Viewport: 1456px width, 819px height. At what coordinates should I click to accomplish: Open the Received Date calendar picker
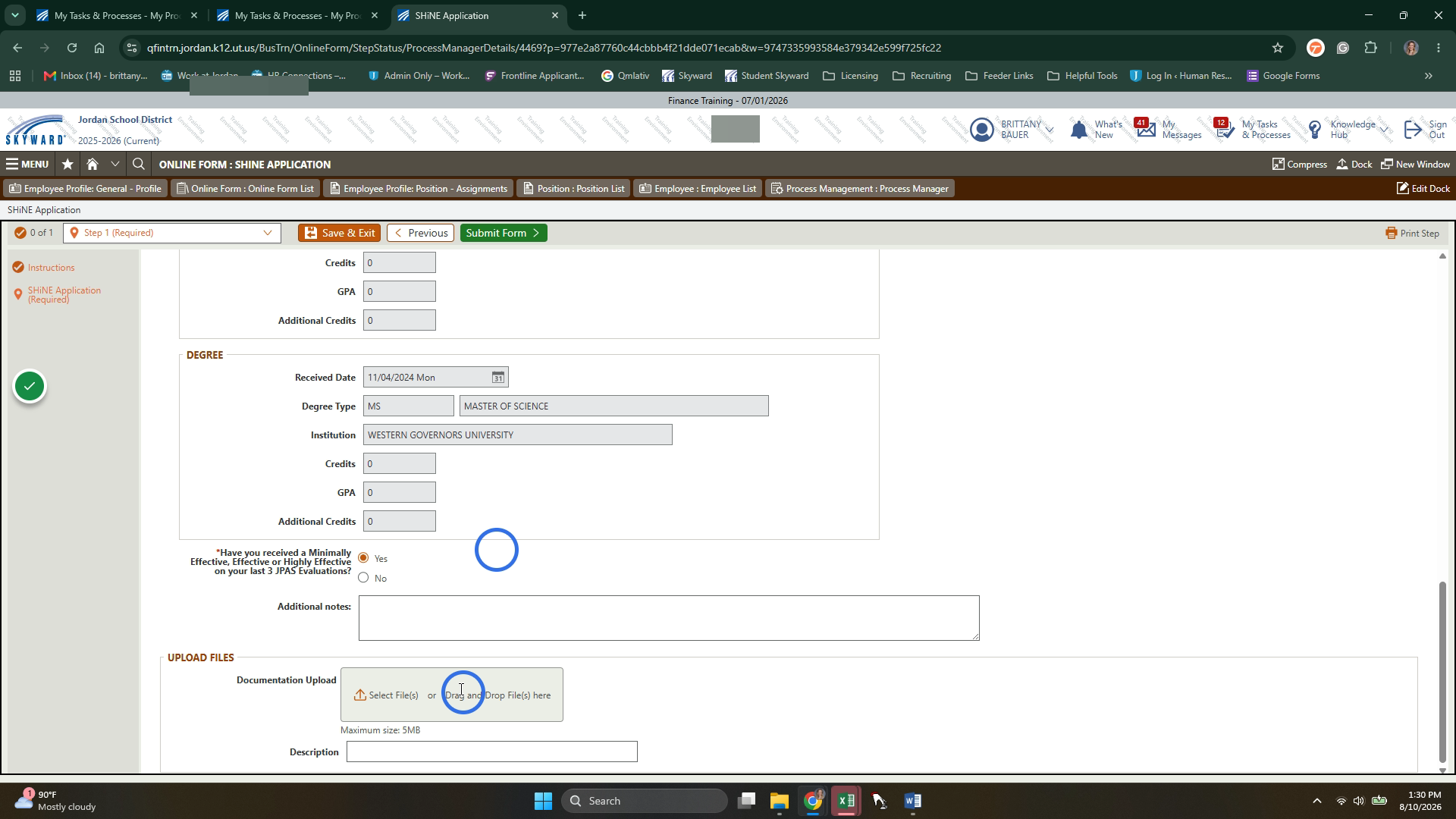pyautogui.click(x=497, y=377)
